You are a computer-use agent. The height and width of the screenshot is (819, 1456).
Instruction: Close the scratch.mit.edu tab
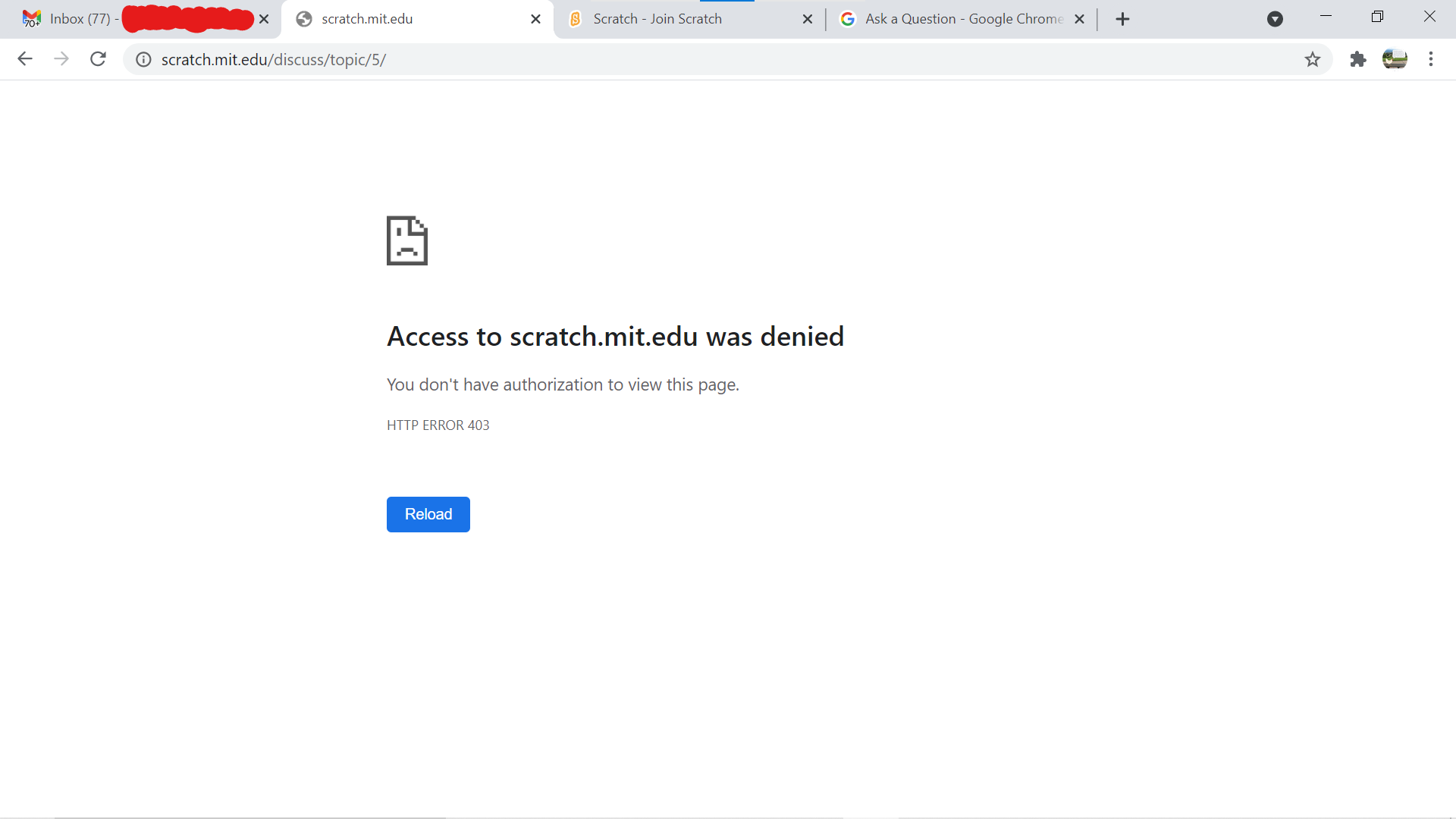pyautogui.click(x=536, y=19)
